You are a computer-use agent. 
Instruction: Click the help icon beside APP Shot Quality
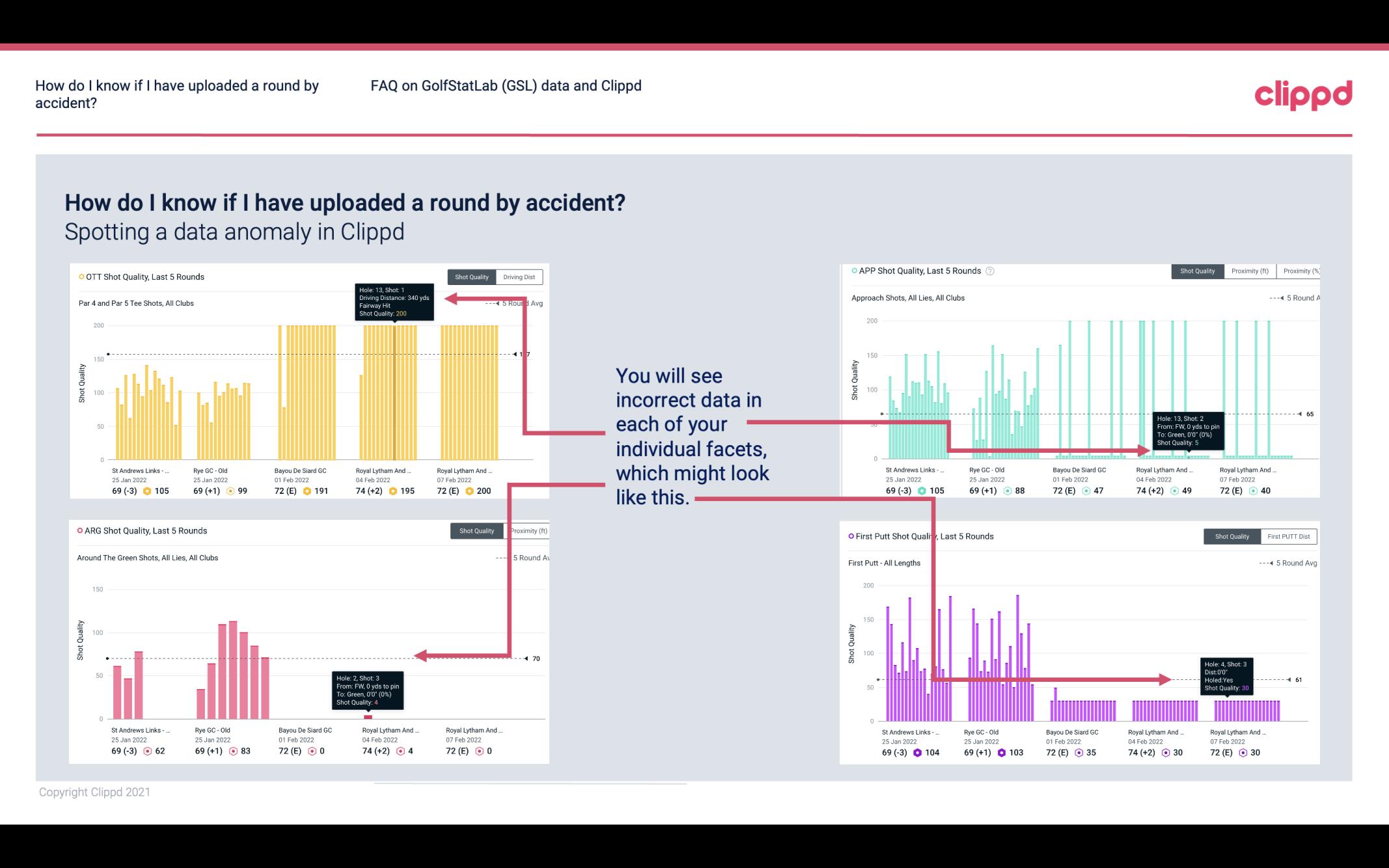[x=990, y=271]
